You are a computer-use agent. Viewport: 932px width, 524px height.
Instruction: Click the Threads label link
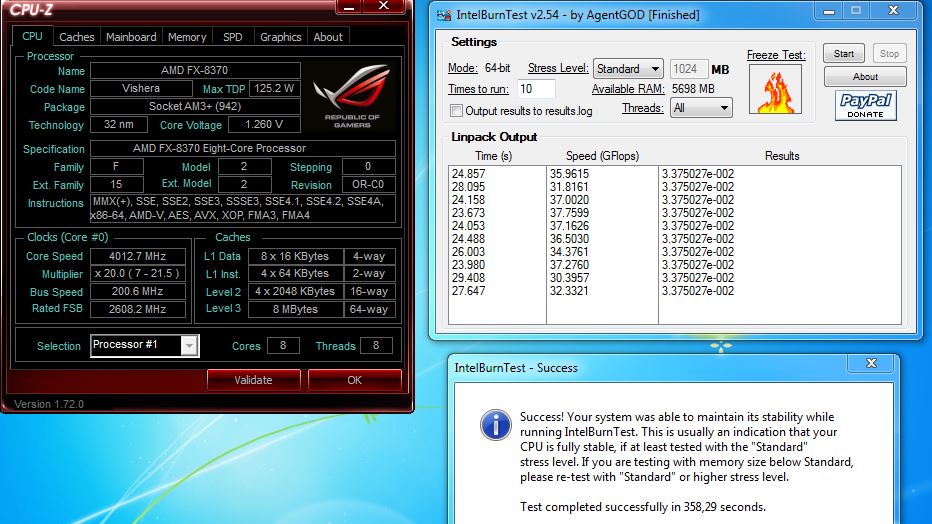coord(643,108)
